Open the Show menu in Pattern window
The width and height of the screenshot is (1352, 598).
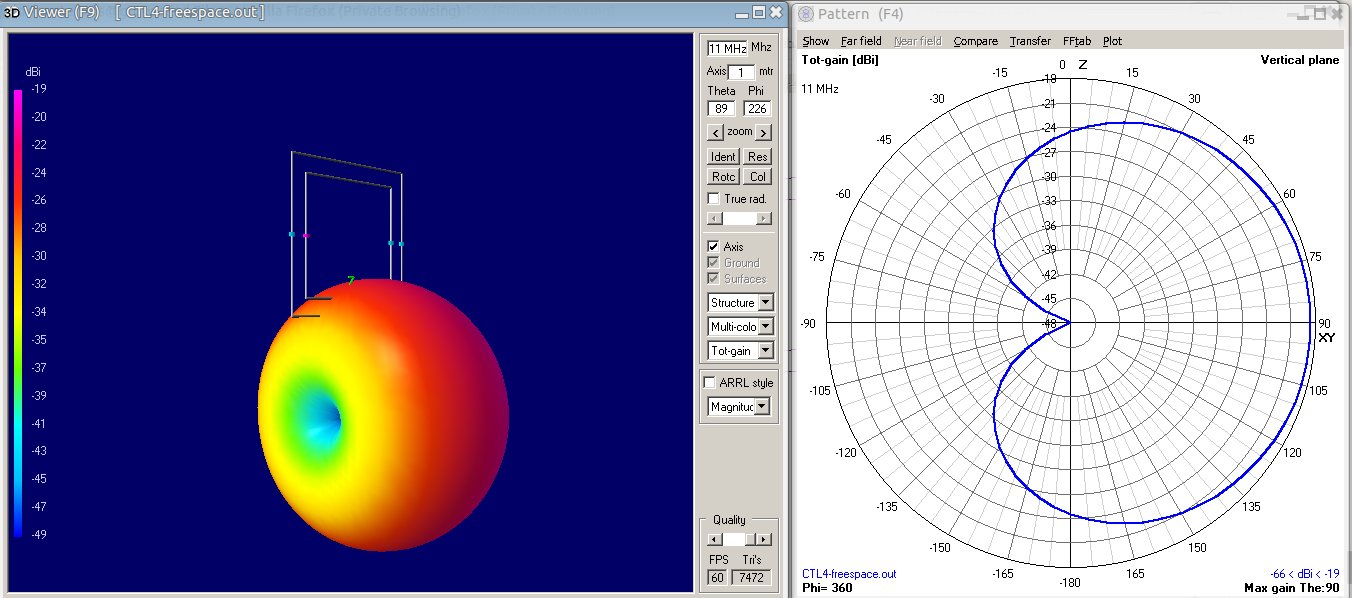815,41
